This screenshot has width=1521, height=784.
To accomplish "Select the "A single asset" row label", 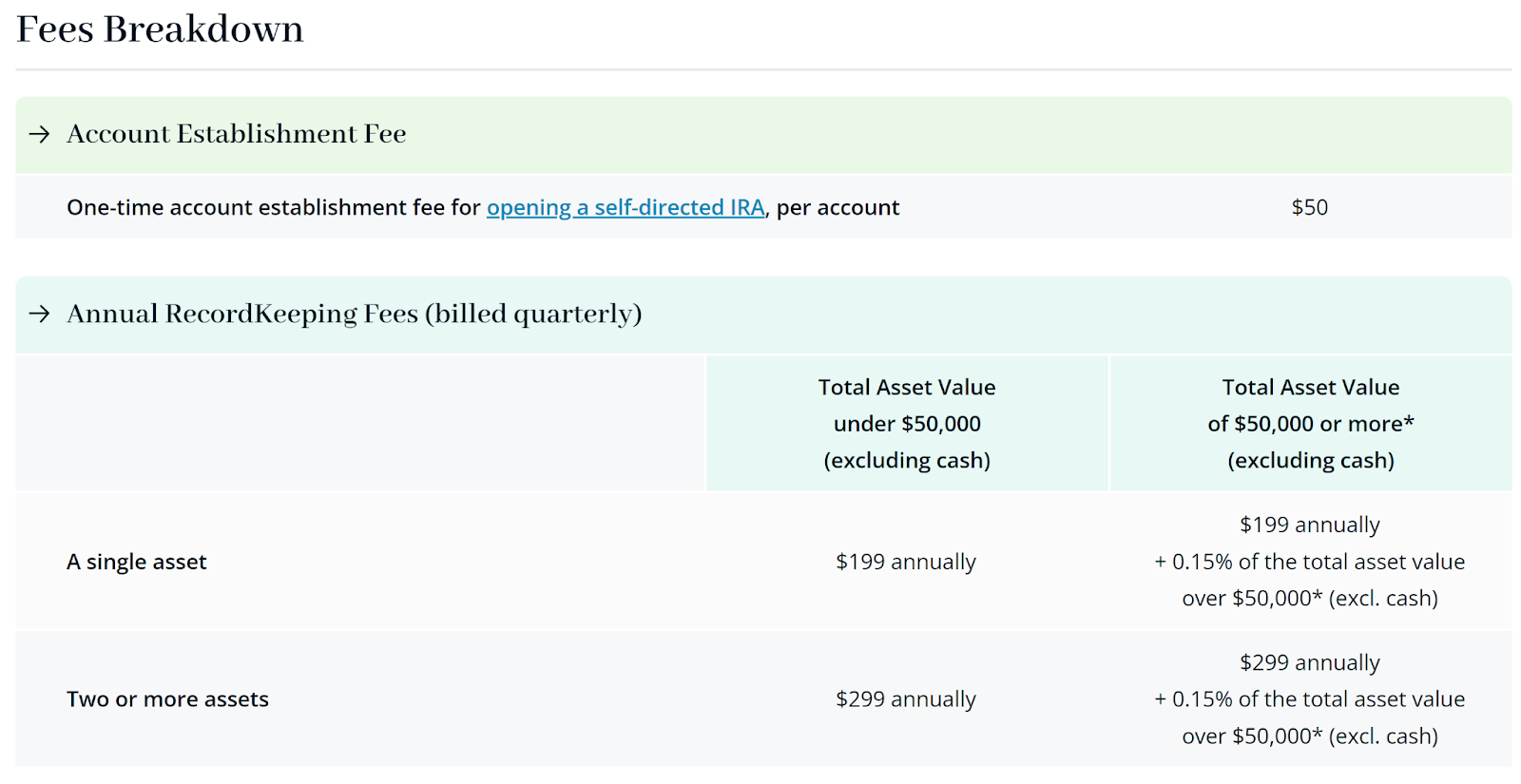I will 136,562.
